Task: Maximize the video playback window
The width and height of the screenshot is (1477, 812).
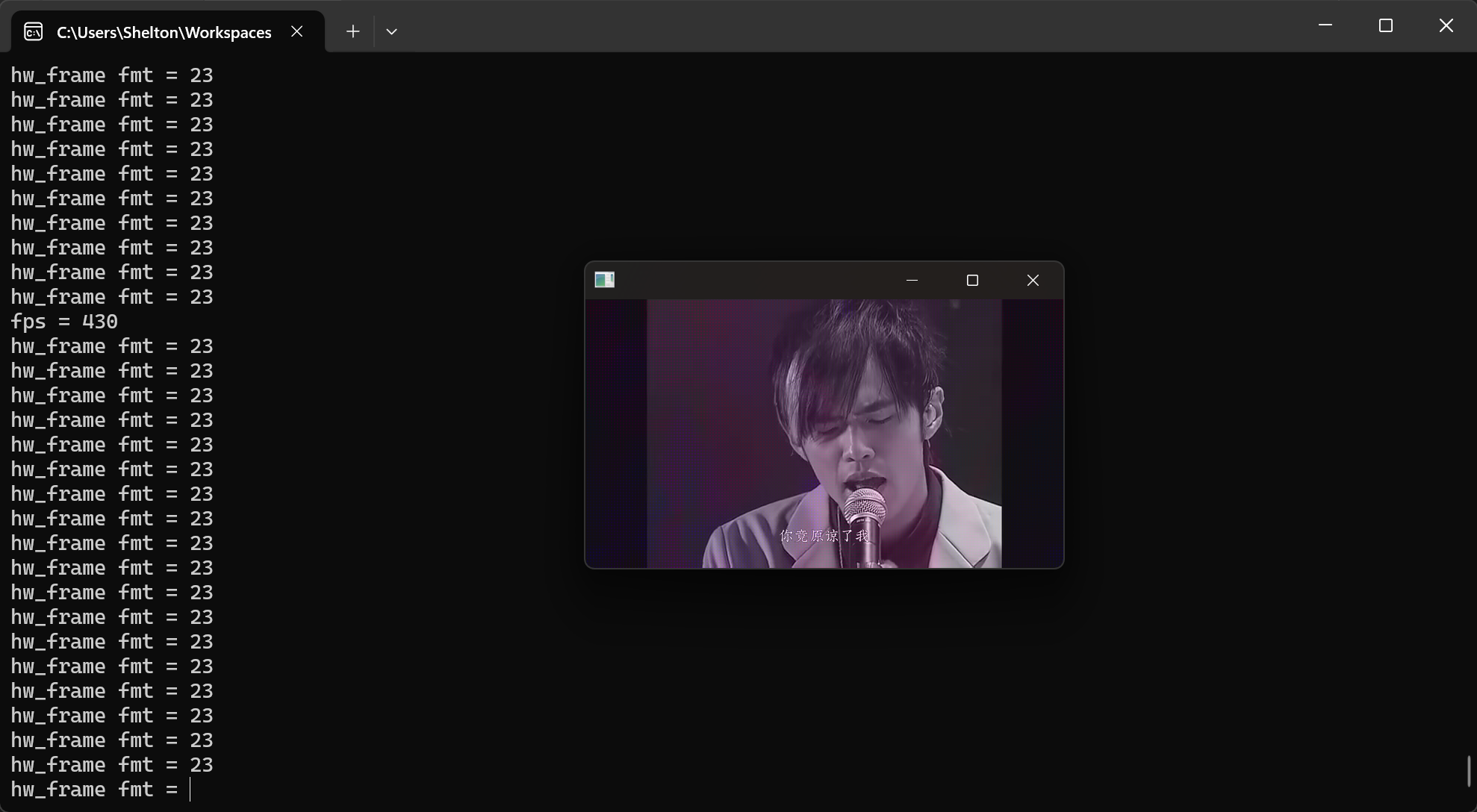Action: 972,280
